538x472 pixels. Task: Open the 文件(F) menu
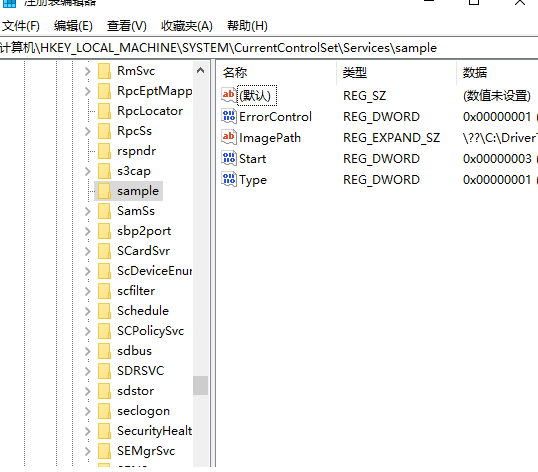pos(21,26)
